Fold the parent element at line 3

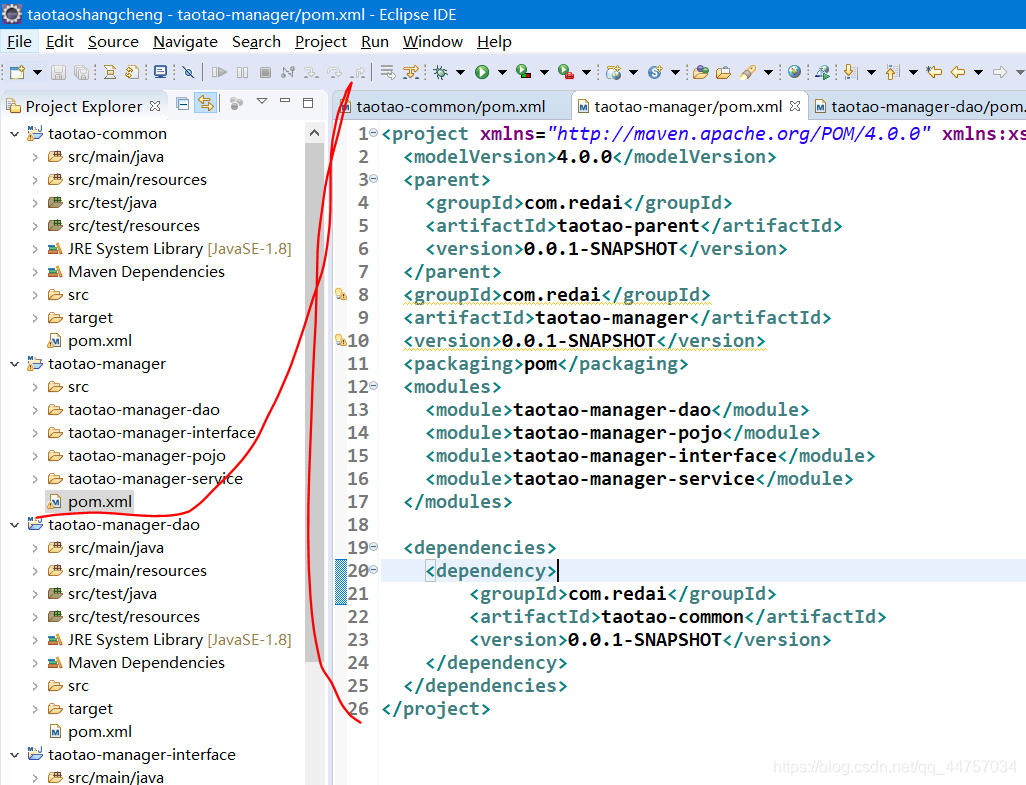(374, 179)
